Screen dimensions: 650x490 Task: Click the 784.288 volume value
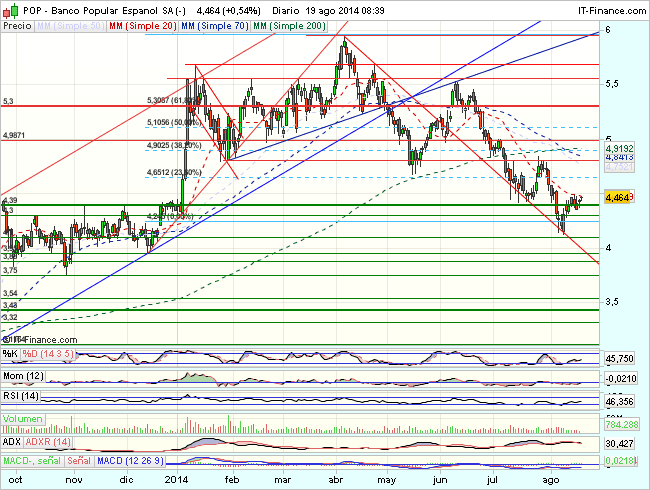622,425
